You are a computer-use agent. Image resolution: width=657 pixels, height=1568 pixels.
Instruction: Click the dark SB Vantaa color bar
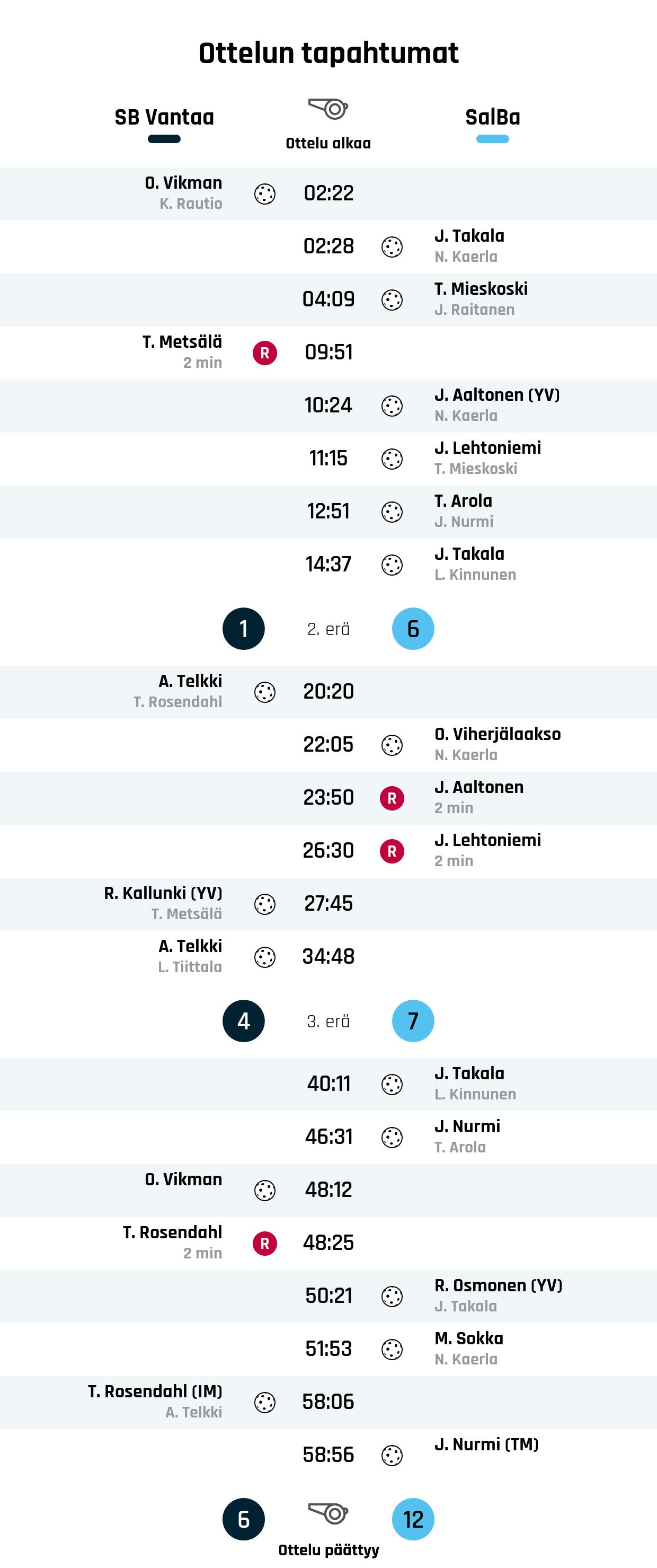coord(164,139)
